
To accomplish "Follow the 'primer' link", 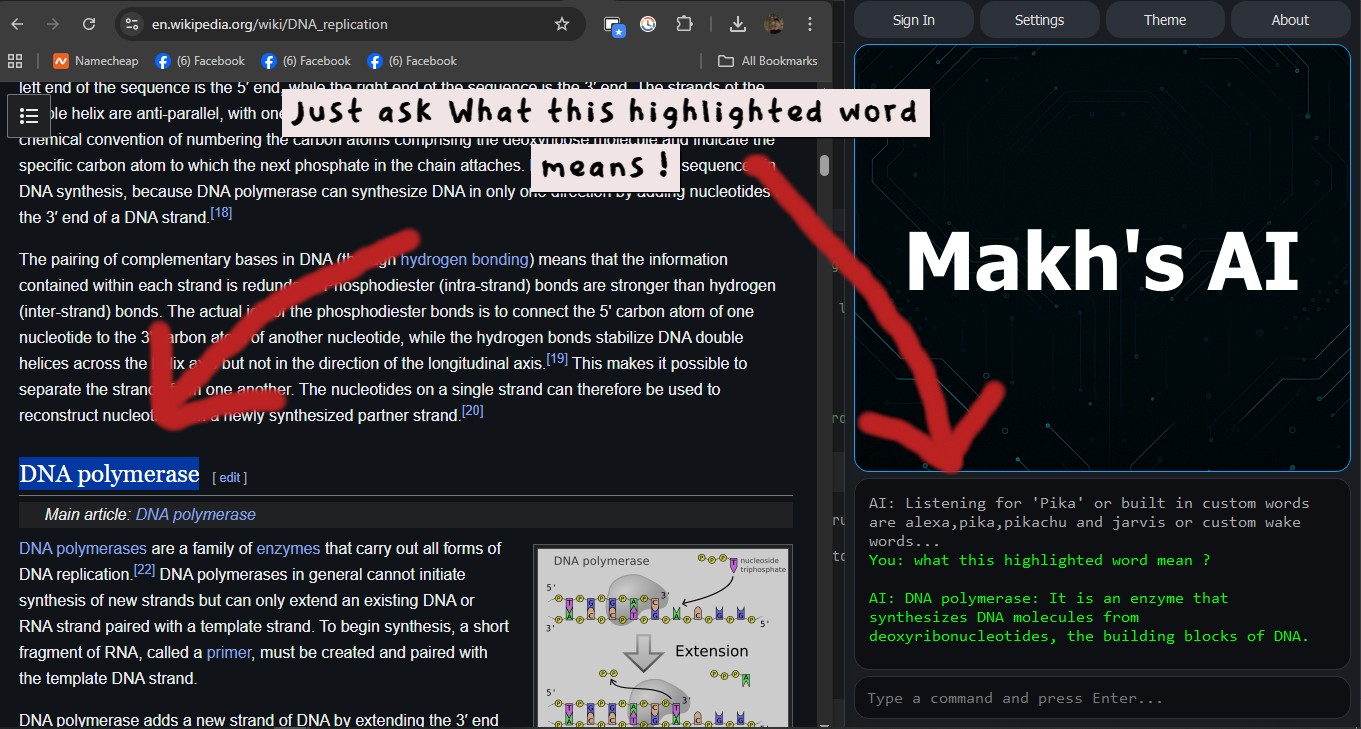I will coord(229,652).
